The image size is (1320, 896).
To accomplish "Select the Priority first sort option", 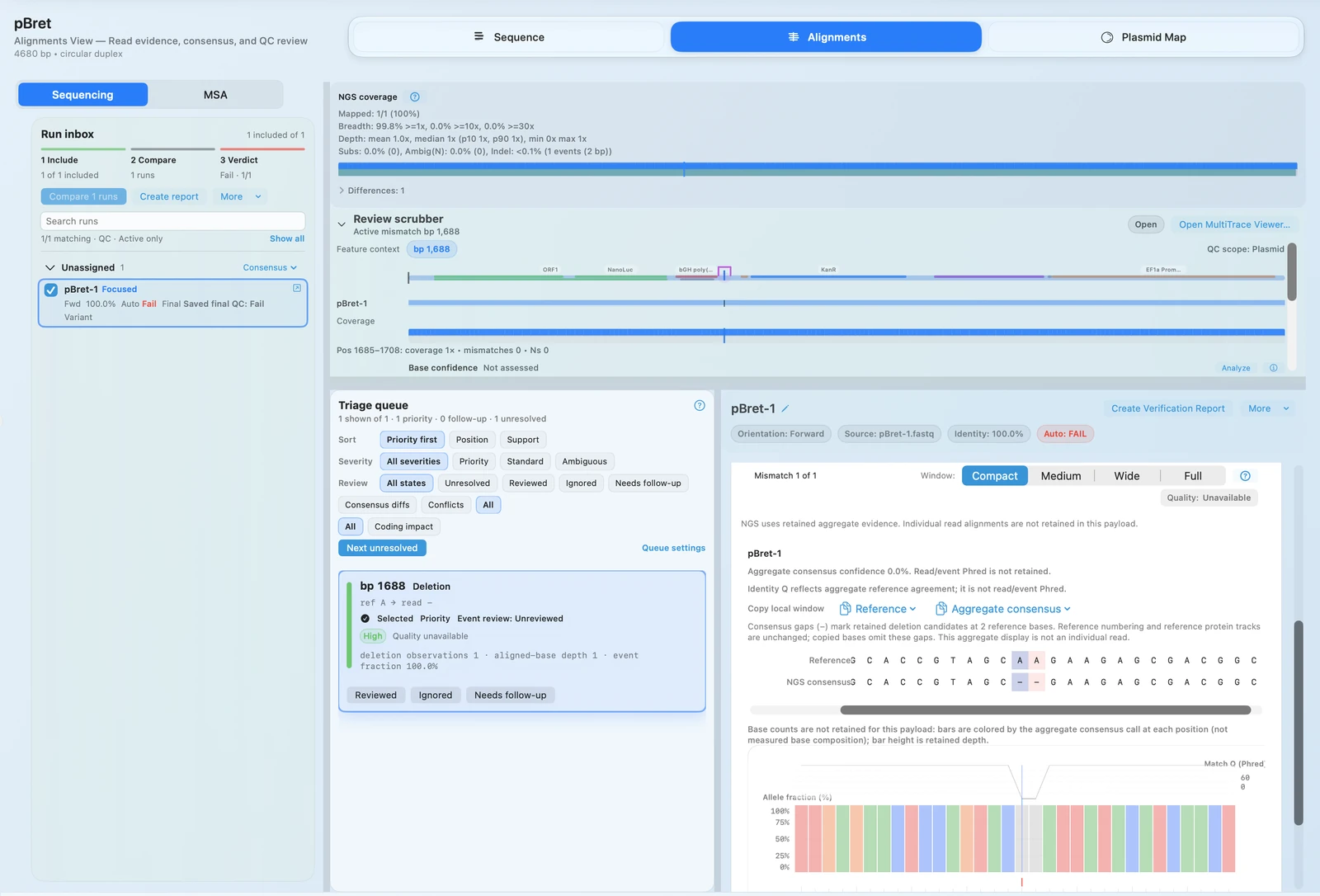I will (412, 440).
